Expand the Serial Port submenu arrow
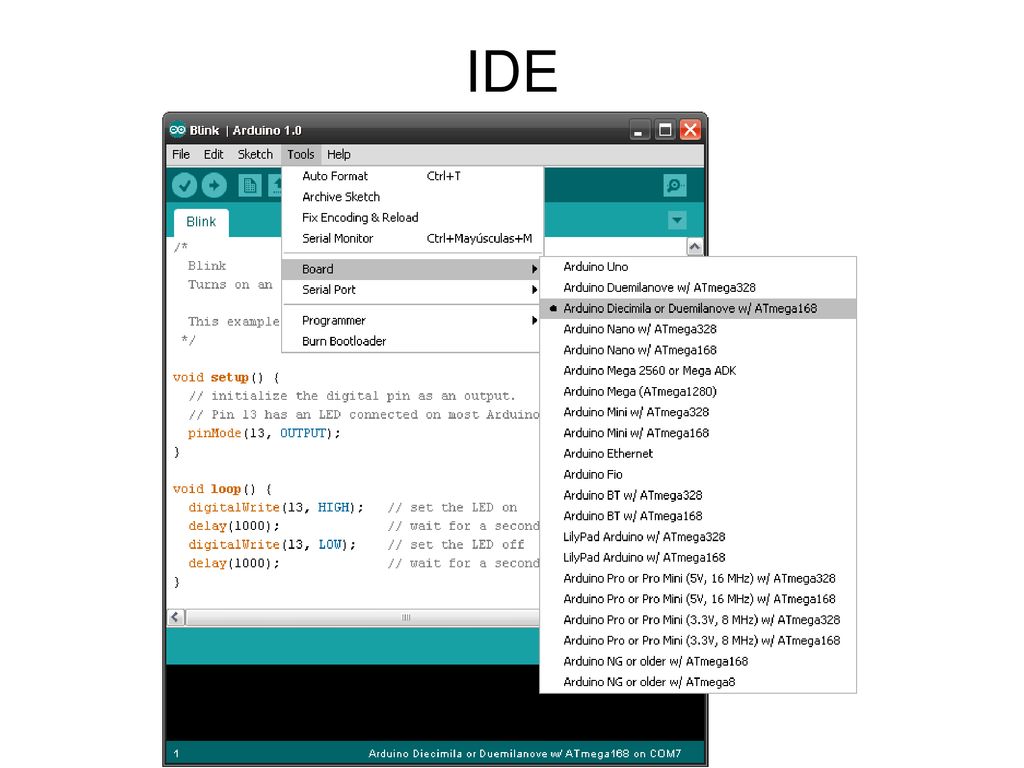The width and height of the screenshot is (1024, 768). coord(534,290)
